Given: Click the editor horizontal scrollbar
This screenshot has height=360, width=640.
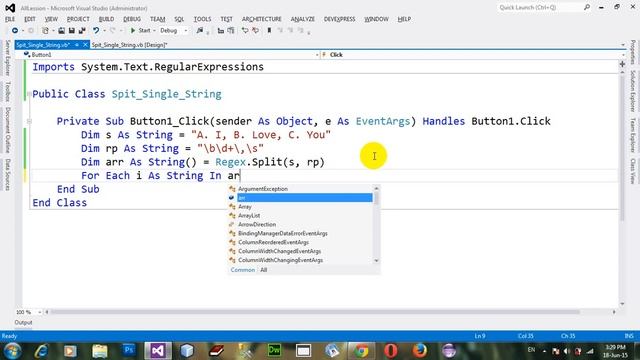Looking at the screenshot, I should 314,312.
